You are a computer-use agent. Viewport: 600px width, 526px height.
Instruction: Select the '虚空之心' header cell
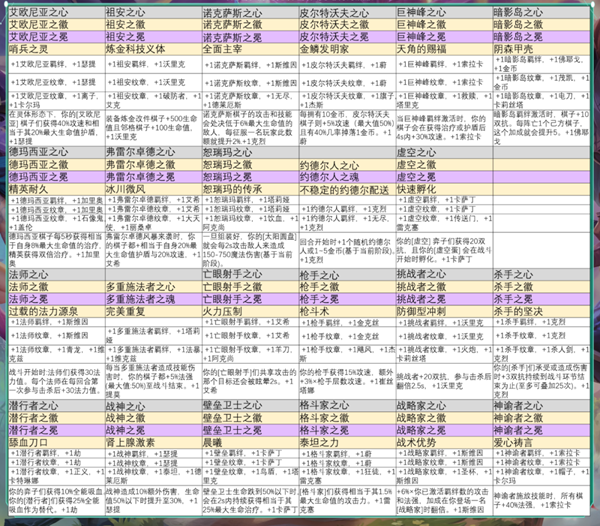coord(444,152)
